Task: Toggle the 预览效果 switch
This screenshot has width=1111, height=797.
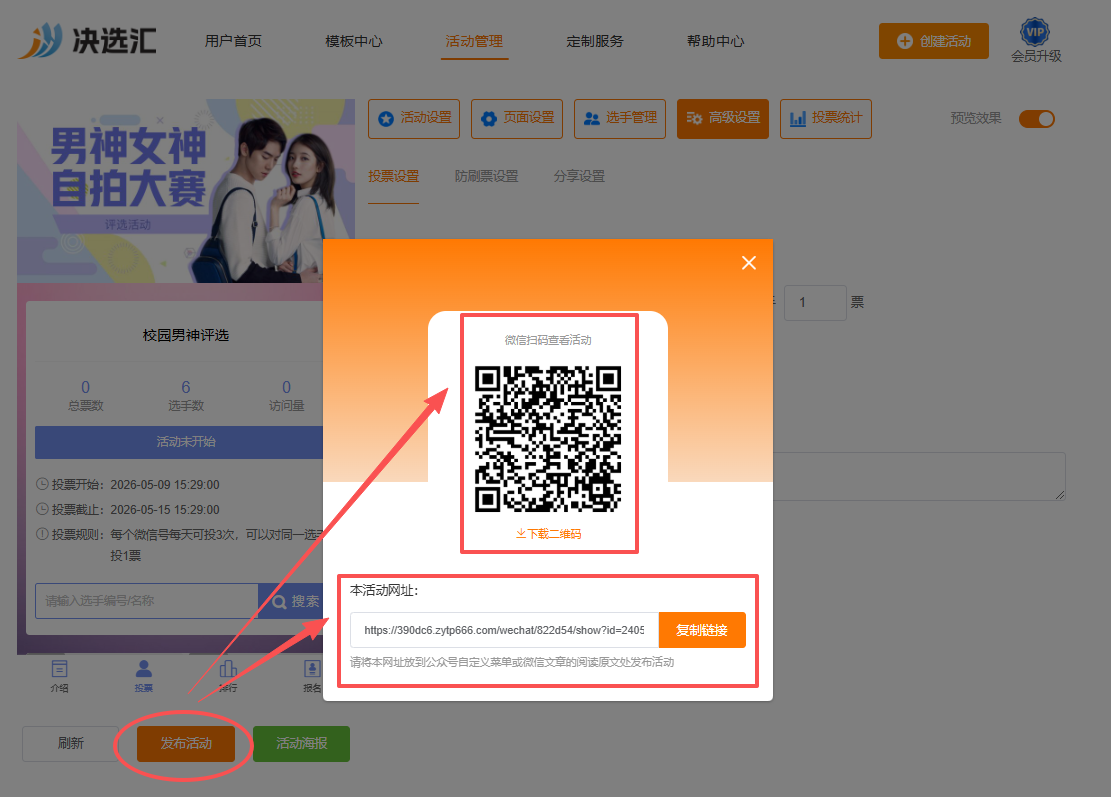Action: tap(1037, 119)
